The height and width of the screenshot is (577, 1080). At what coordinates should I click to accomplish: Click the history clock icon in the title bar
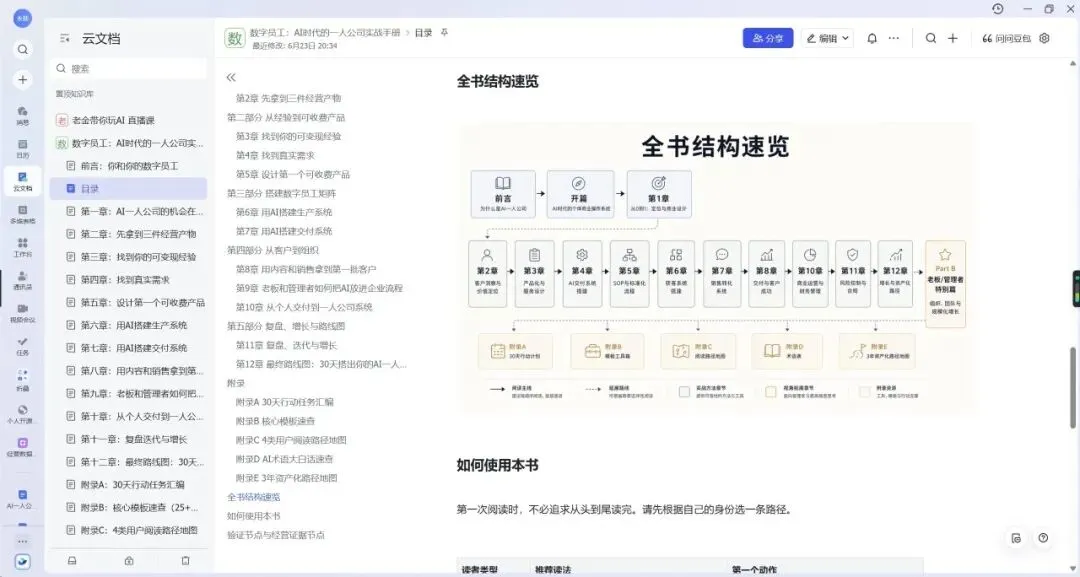point(997,9)
